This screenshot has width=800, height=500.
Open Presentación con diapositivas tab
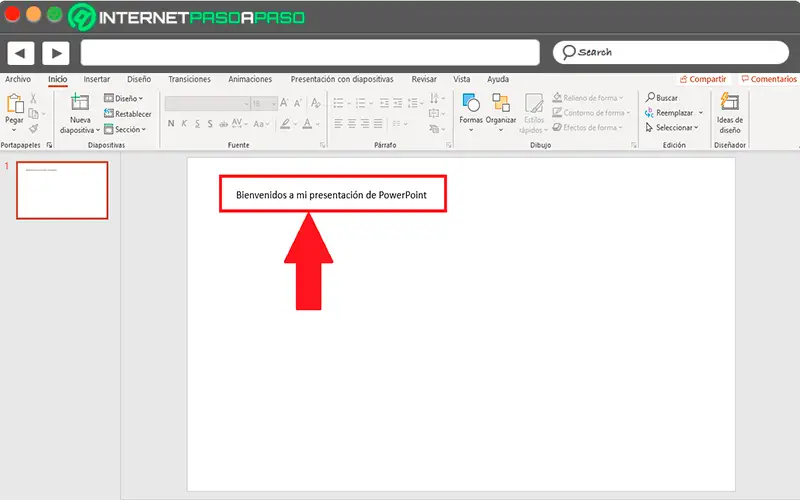[x=342, y=79]
